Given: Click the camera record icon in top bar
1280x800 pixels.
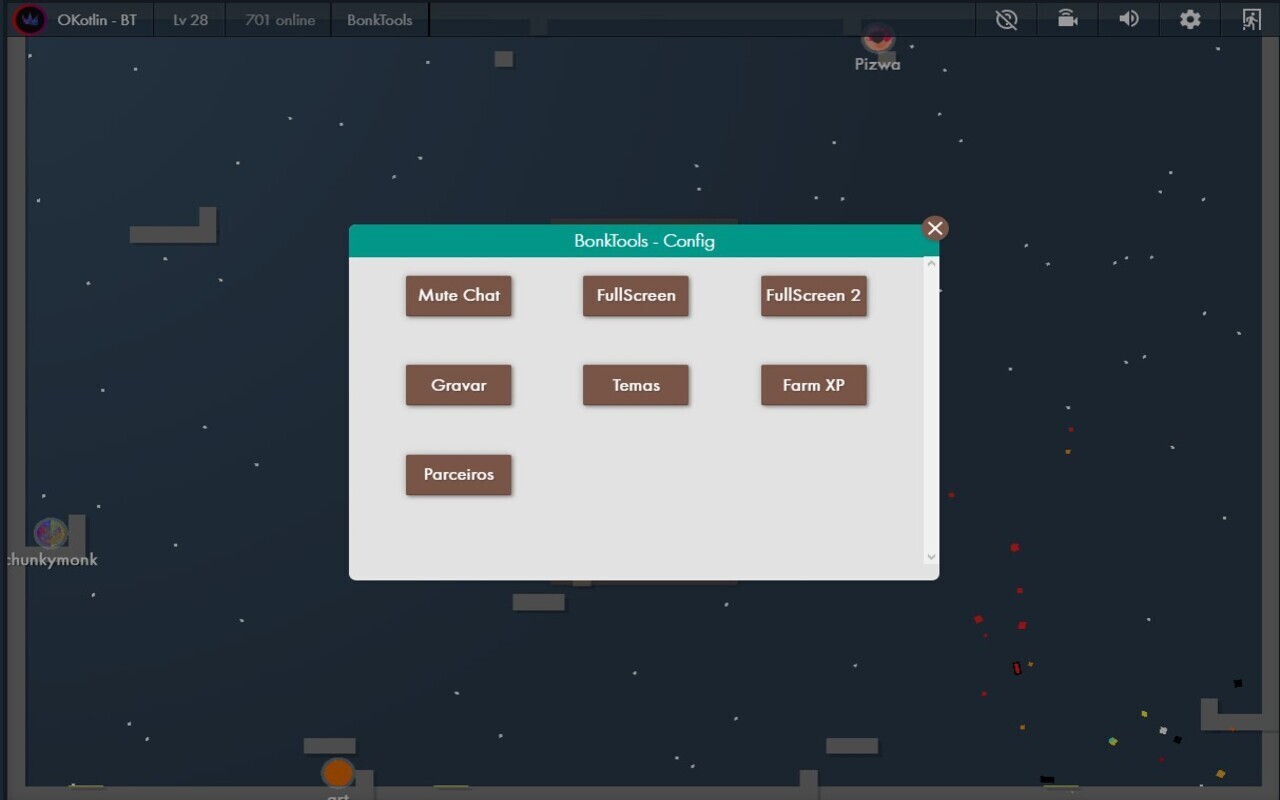Looking at the screenshot, I should 1068,19.
